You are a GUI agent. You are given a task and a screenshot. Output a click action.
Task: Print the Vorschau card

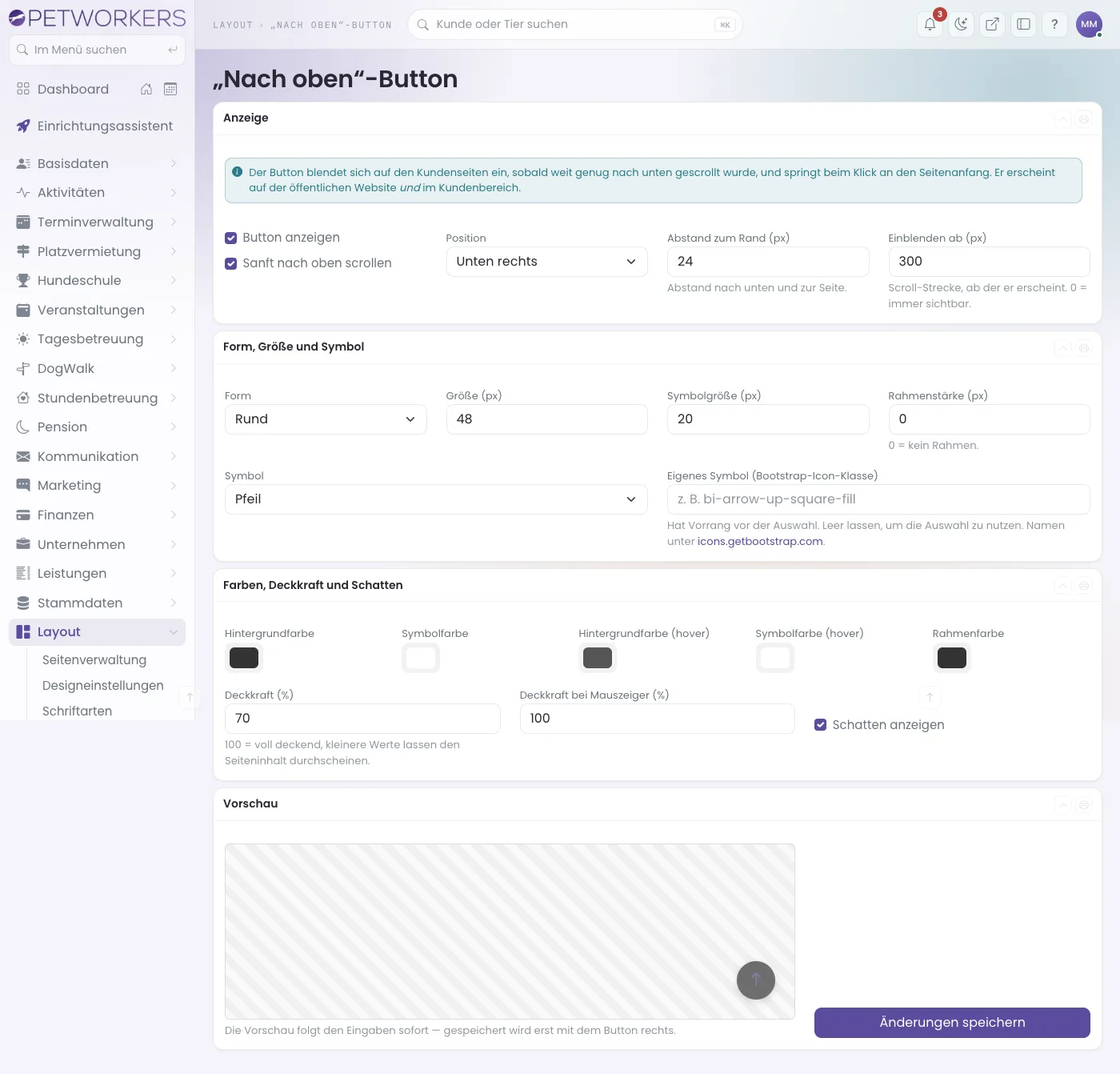pyautogui.click(x=1084, y=805)
